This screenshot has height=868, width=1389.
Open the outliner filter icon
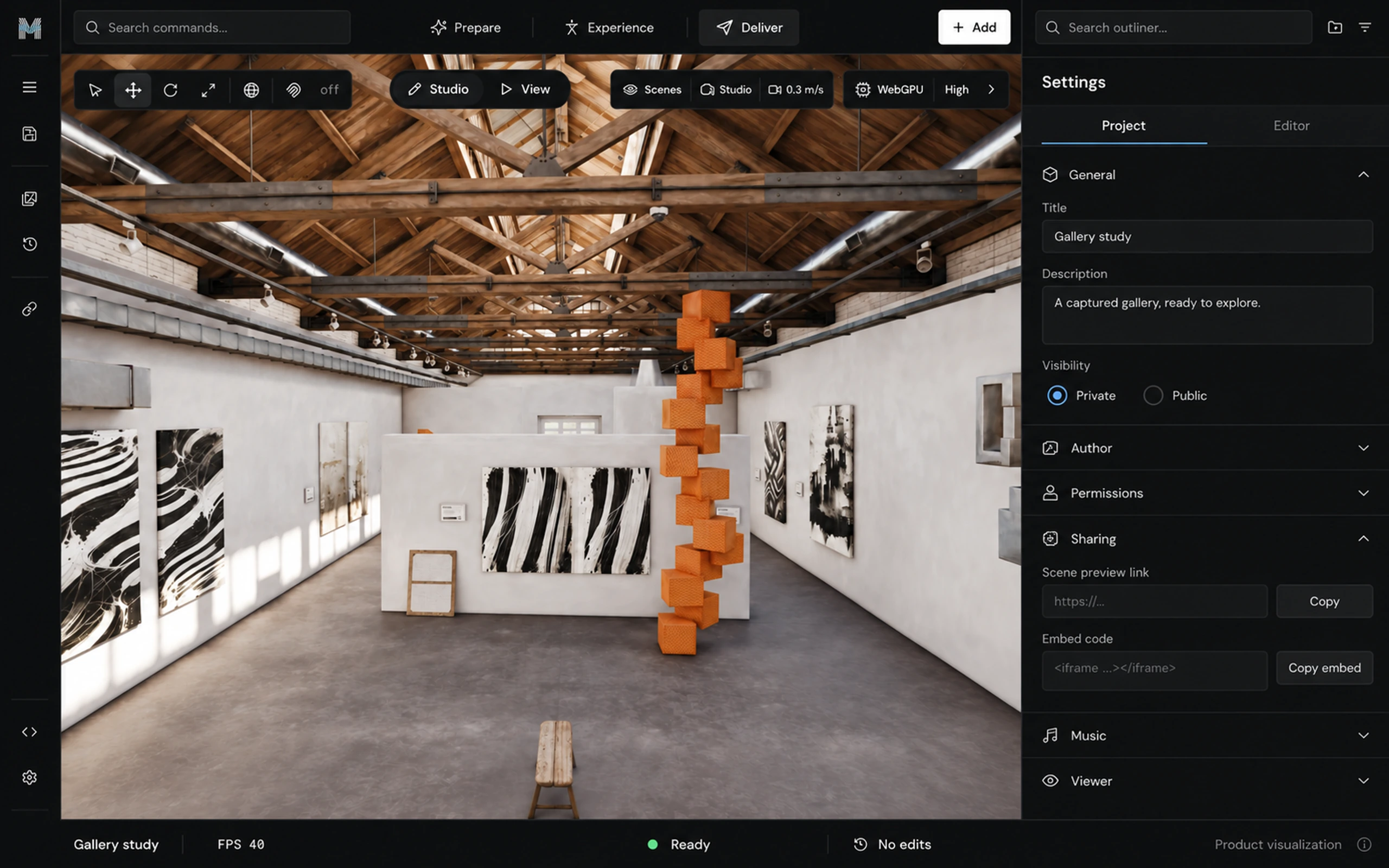point(1365,27)
